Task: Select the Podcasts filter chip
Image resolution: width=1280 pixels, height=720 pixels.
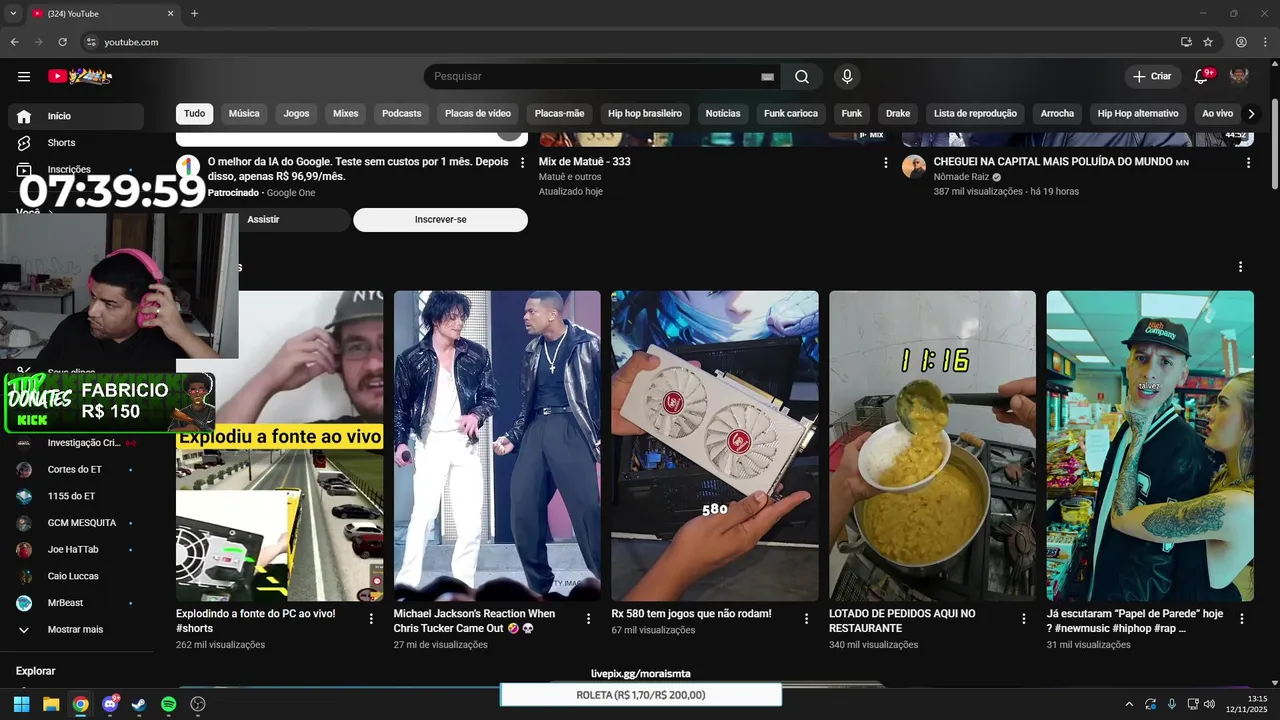Action: click(x=402, y=114)
